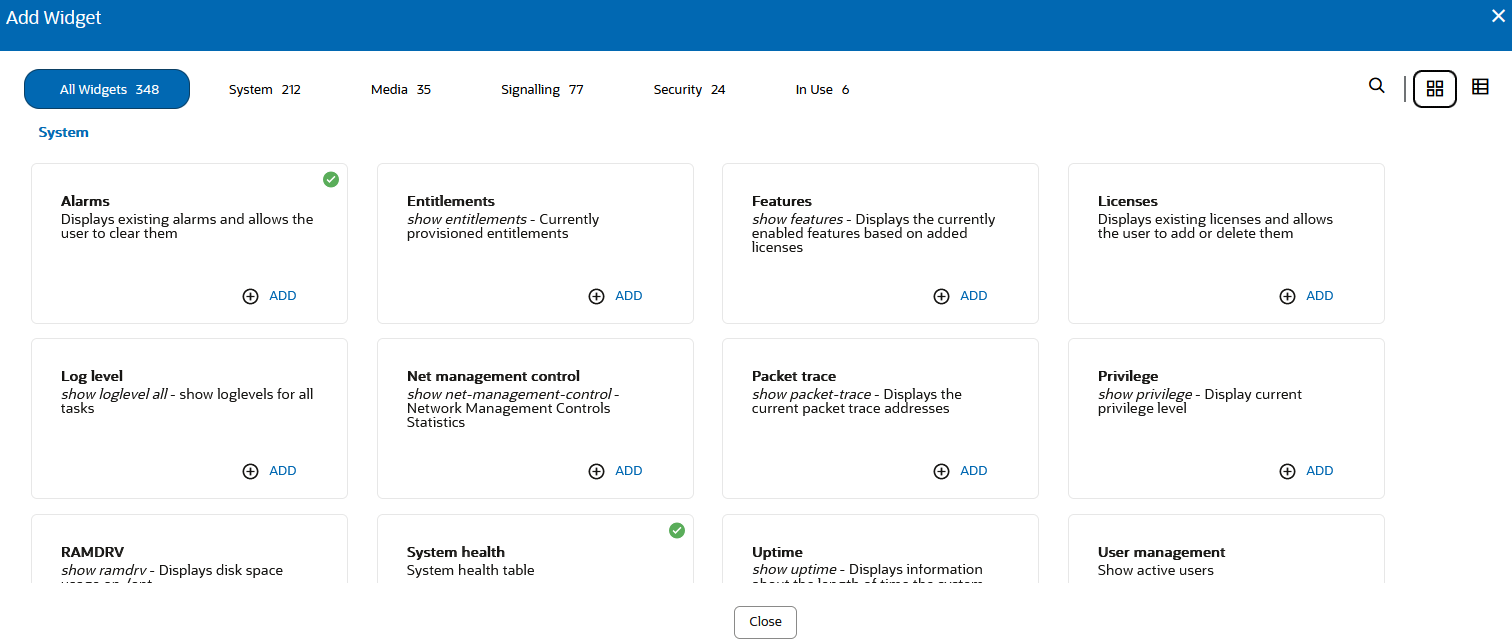Click the Net management control title

coord(493,377)
